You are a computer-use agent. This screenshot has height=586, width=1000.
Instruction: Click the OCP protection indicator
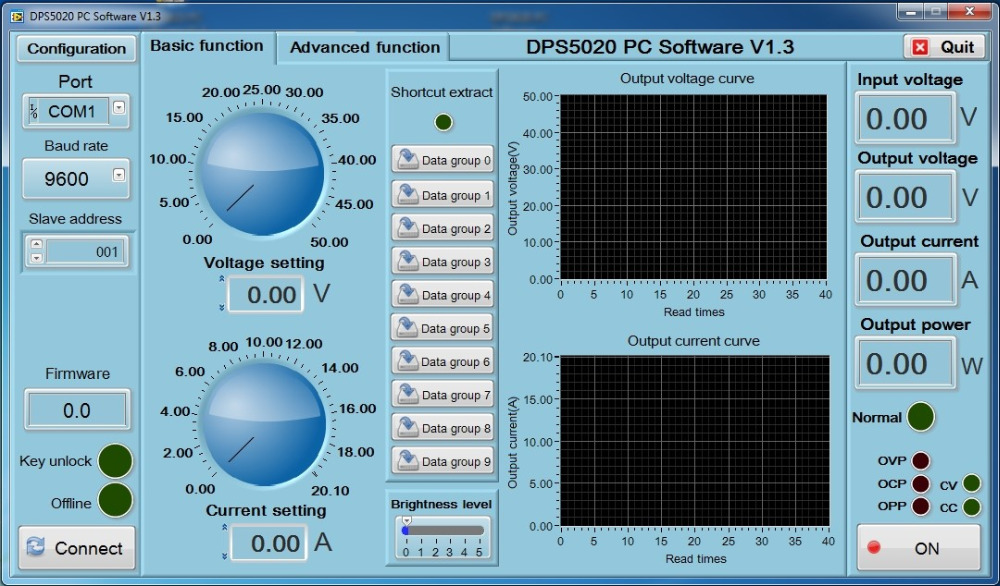point(920,483)
